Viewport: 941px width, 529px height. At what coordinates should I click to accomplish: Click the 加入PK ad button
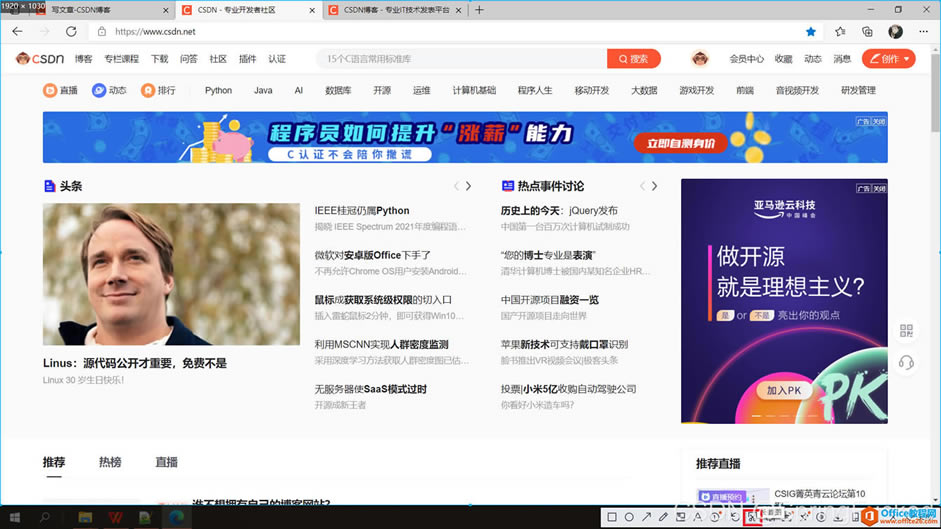[784, 390]
